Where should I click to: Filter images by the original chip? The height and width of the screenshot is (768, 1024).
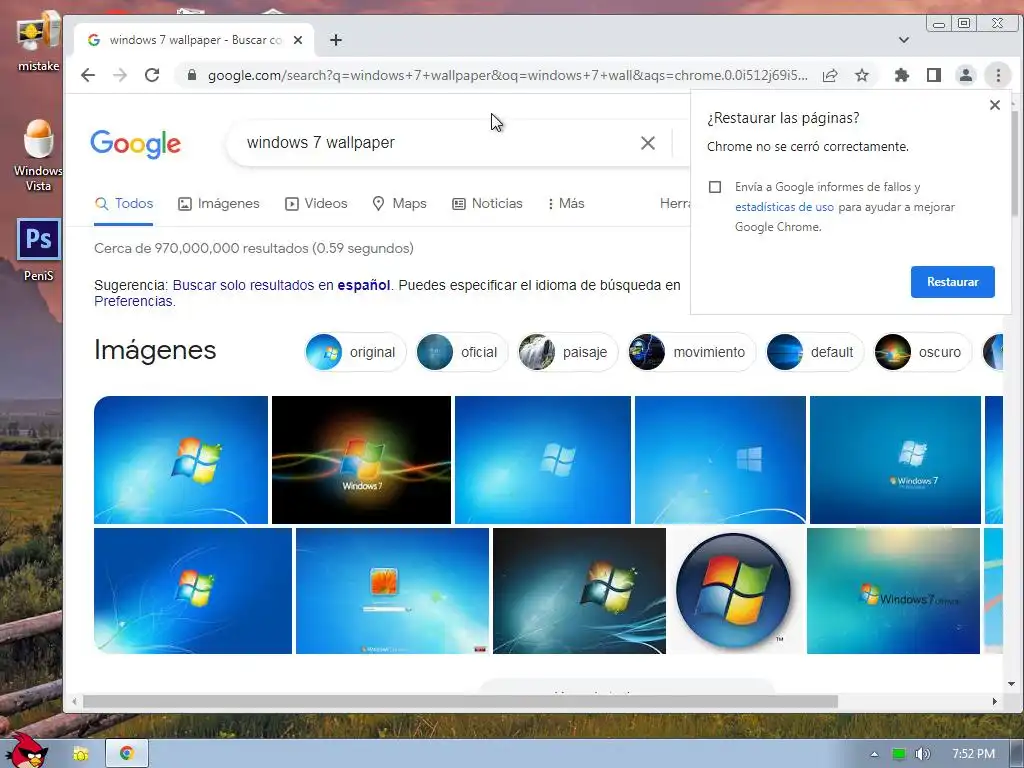(x=355, y=352)
